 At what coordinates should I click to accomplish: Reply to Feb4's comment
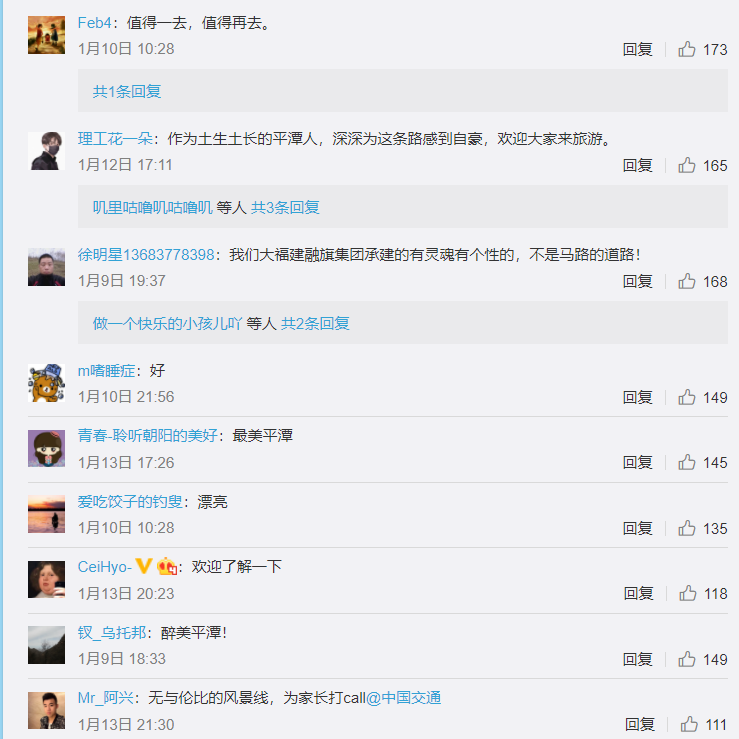coord(637,49)
